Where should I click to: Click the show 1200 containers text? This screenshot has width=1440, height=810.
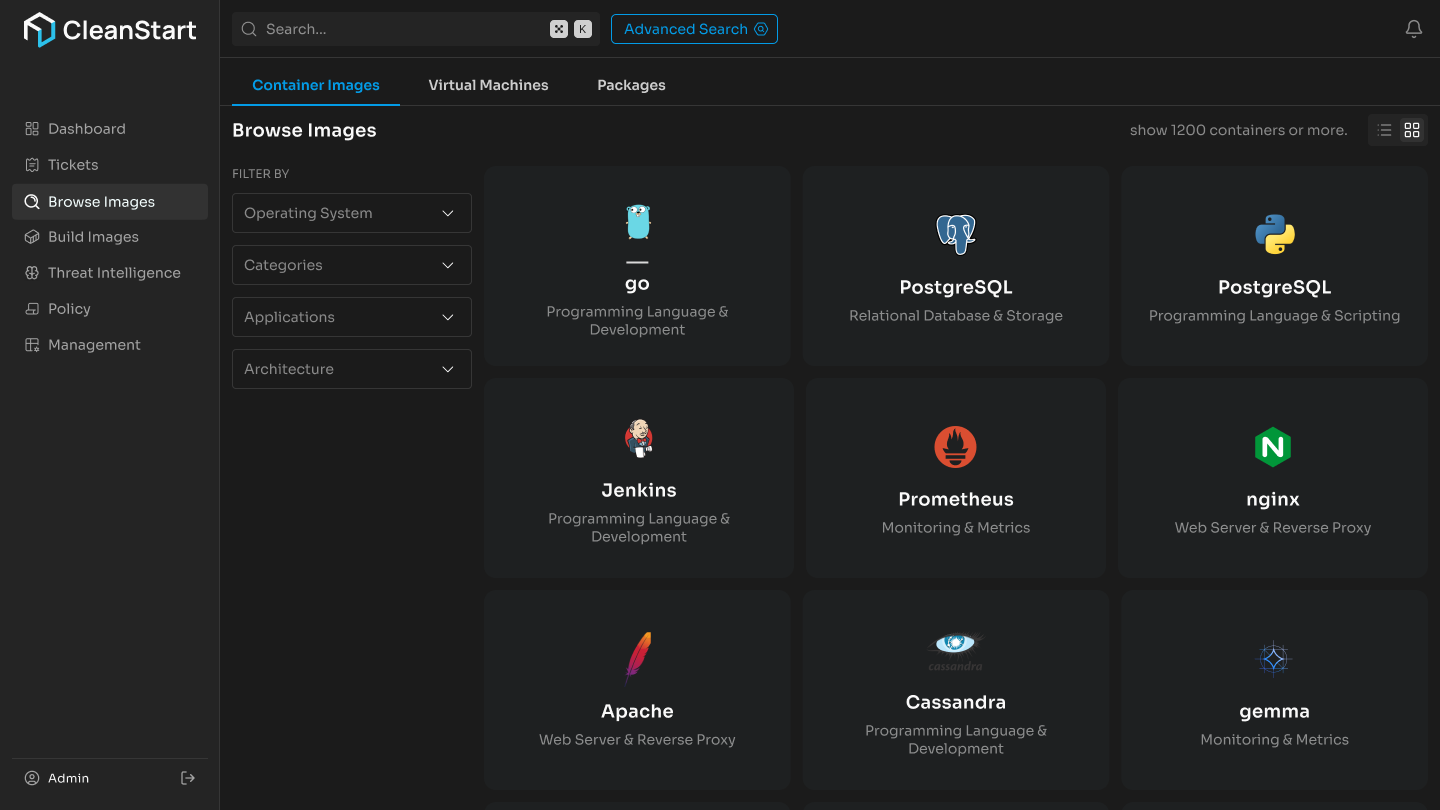point(1238,130)
